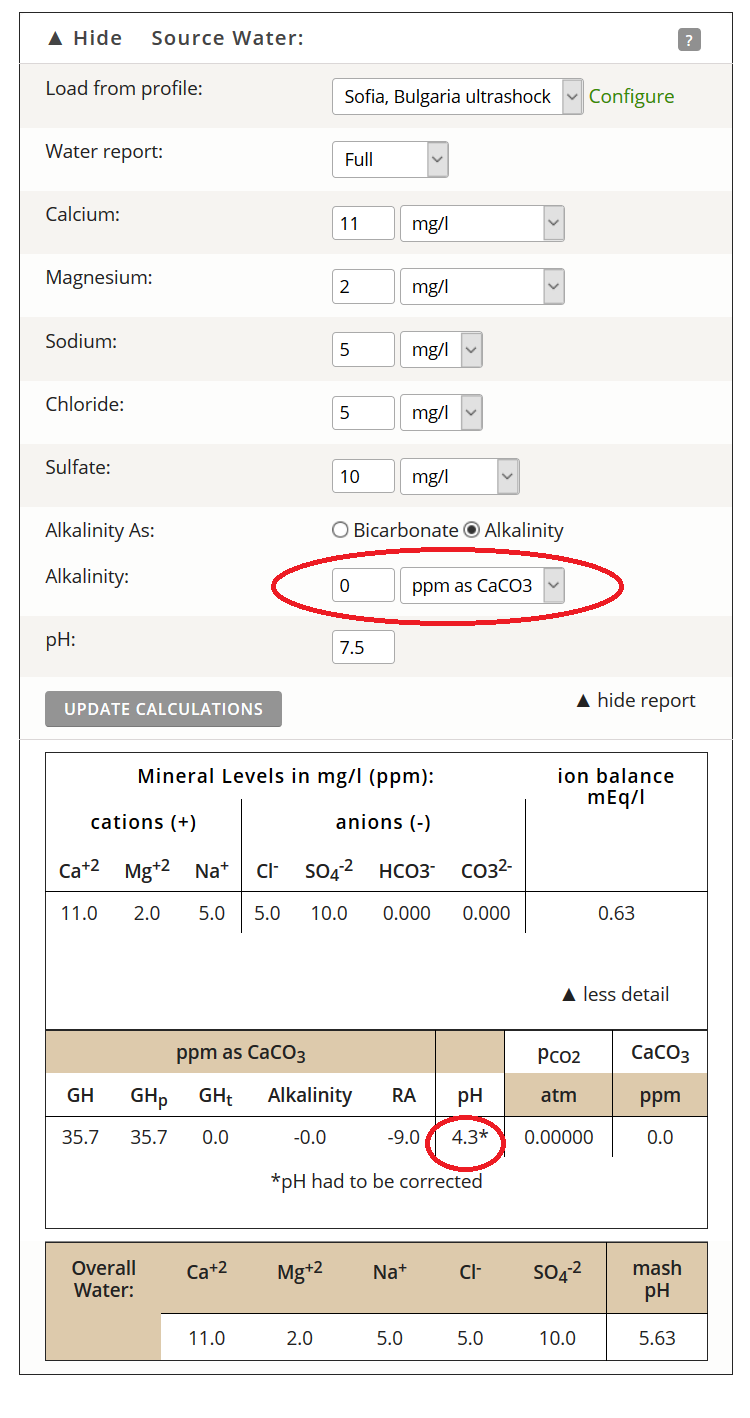Viewport: 750px width, 1418px height.
Task: Click the Sulfate value input
Action: click(x=363, y=477)
